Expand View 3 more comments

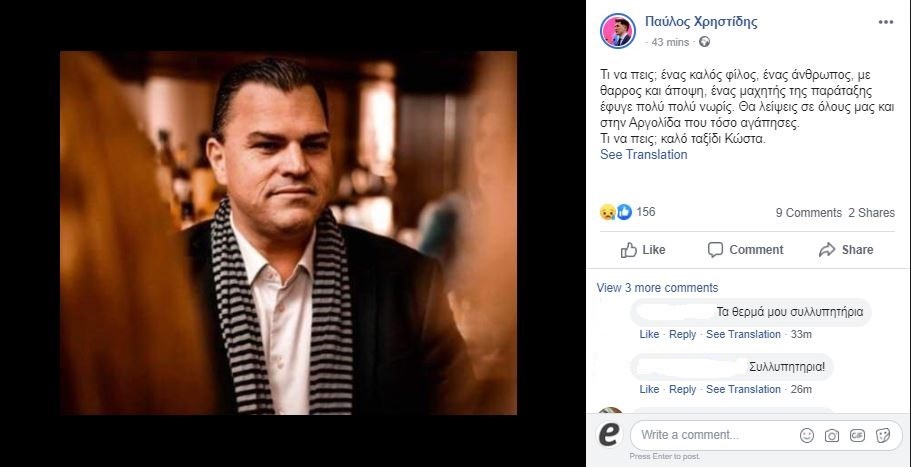657,288
